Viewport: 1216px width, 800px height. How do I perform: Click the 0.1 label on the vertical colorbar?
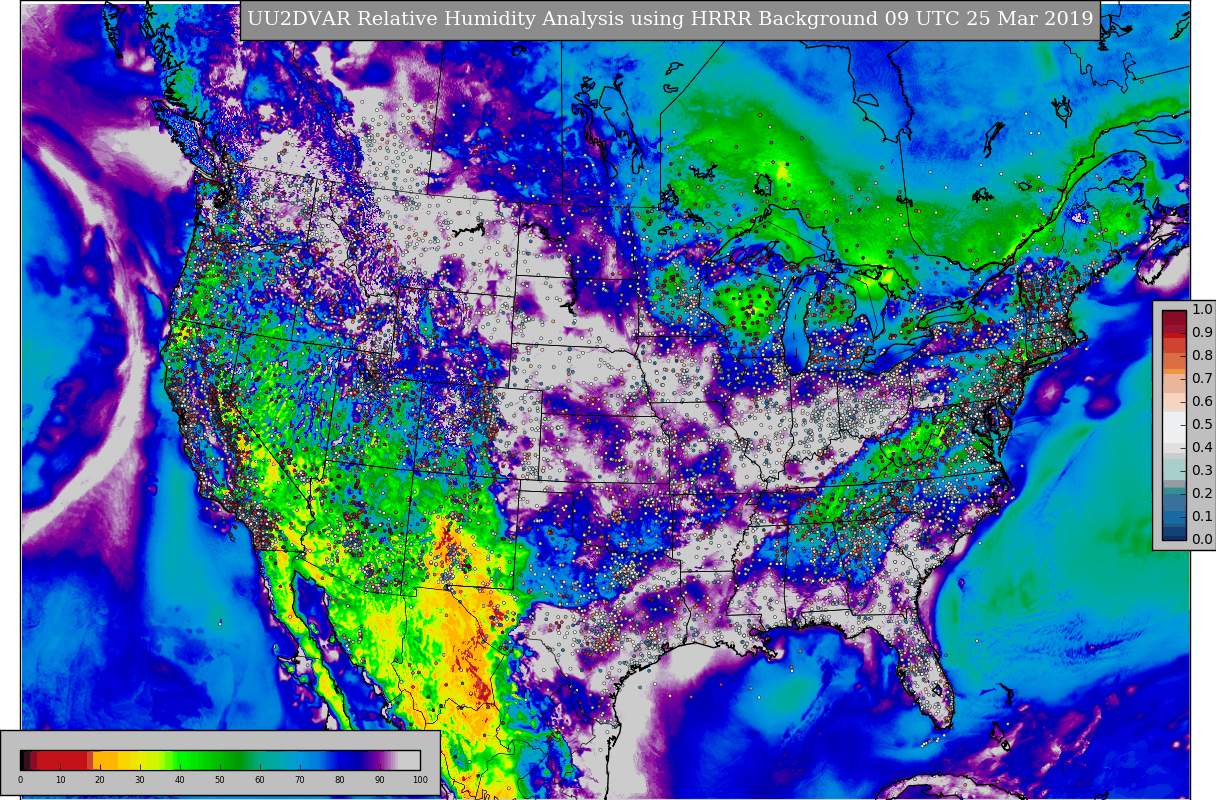click(1202, 517)
